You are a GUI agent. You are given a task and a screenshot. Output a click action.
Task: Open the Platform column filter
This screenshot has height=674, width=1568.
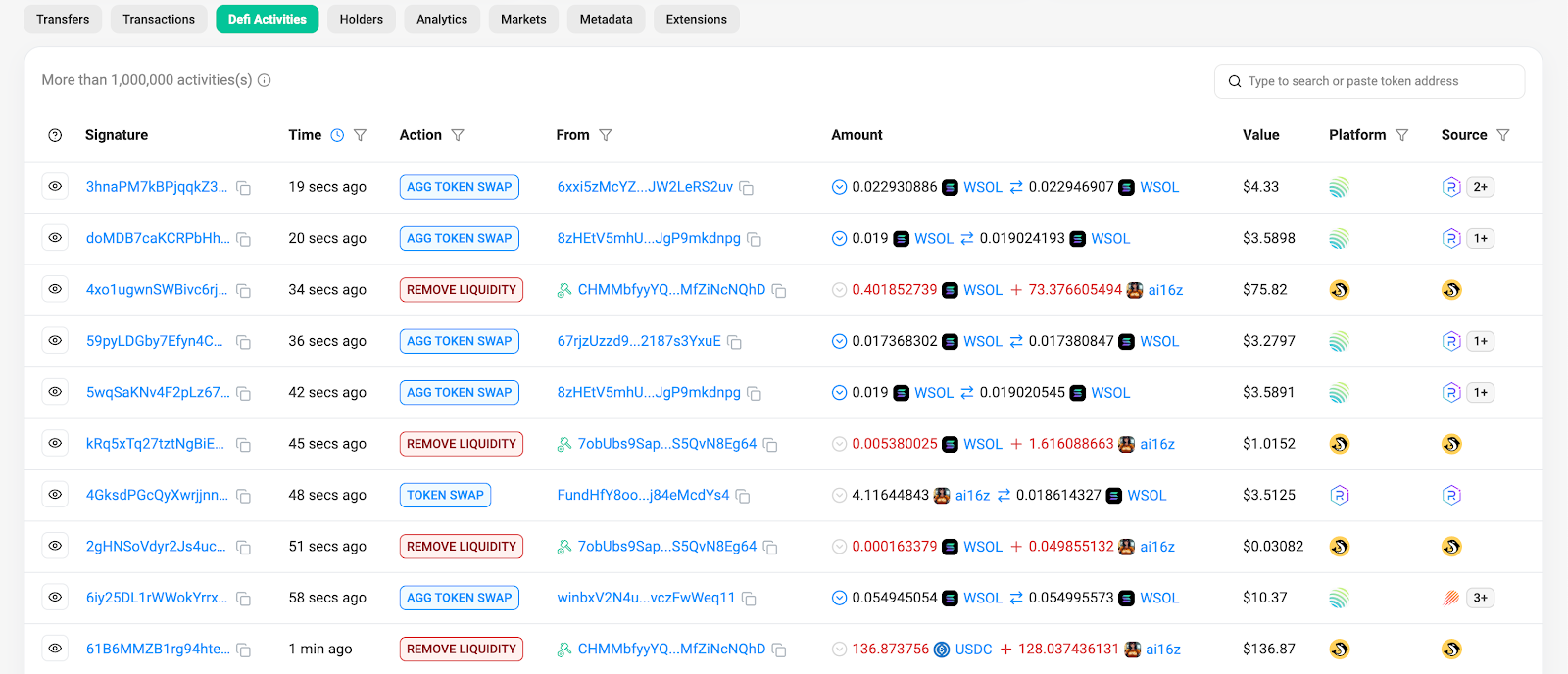pyautogui.click(x=1402, y=135)
